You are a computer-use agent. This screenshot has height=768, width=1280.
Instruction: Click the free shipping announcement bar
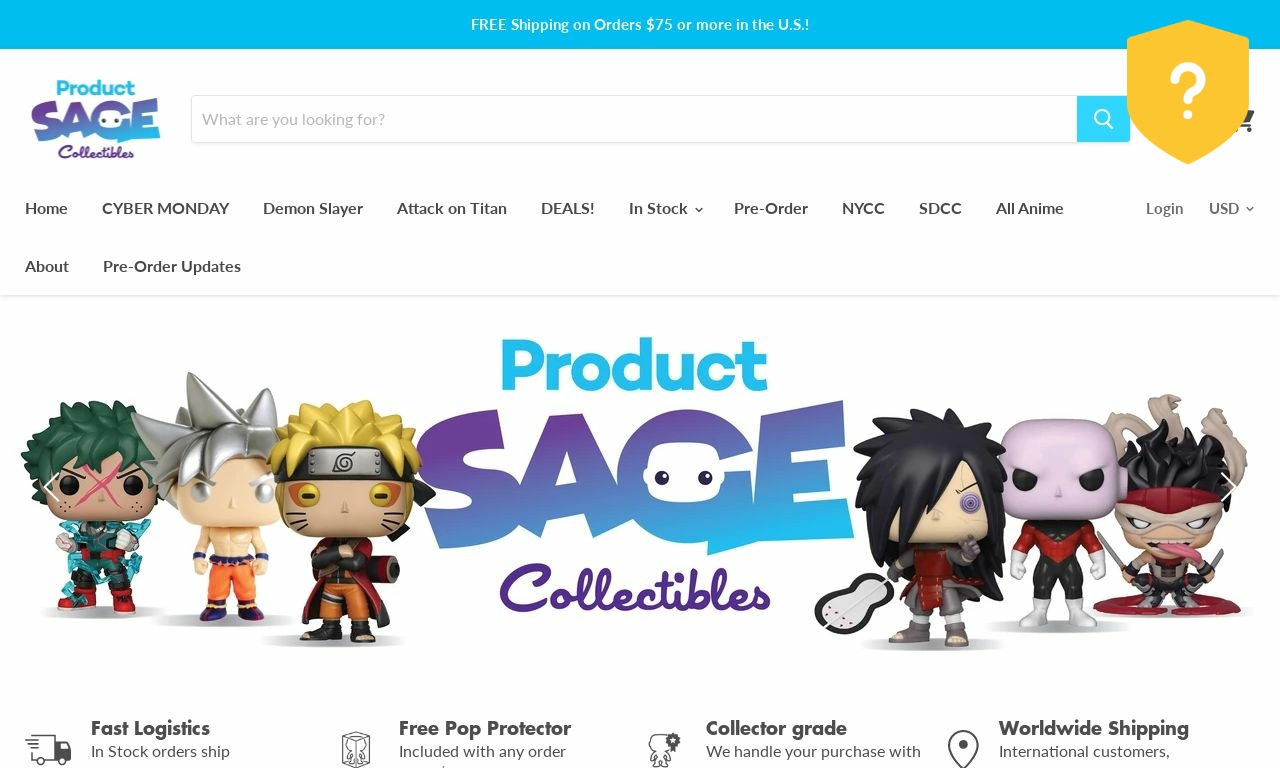click(640, 24)
